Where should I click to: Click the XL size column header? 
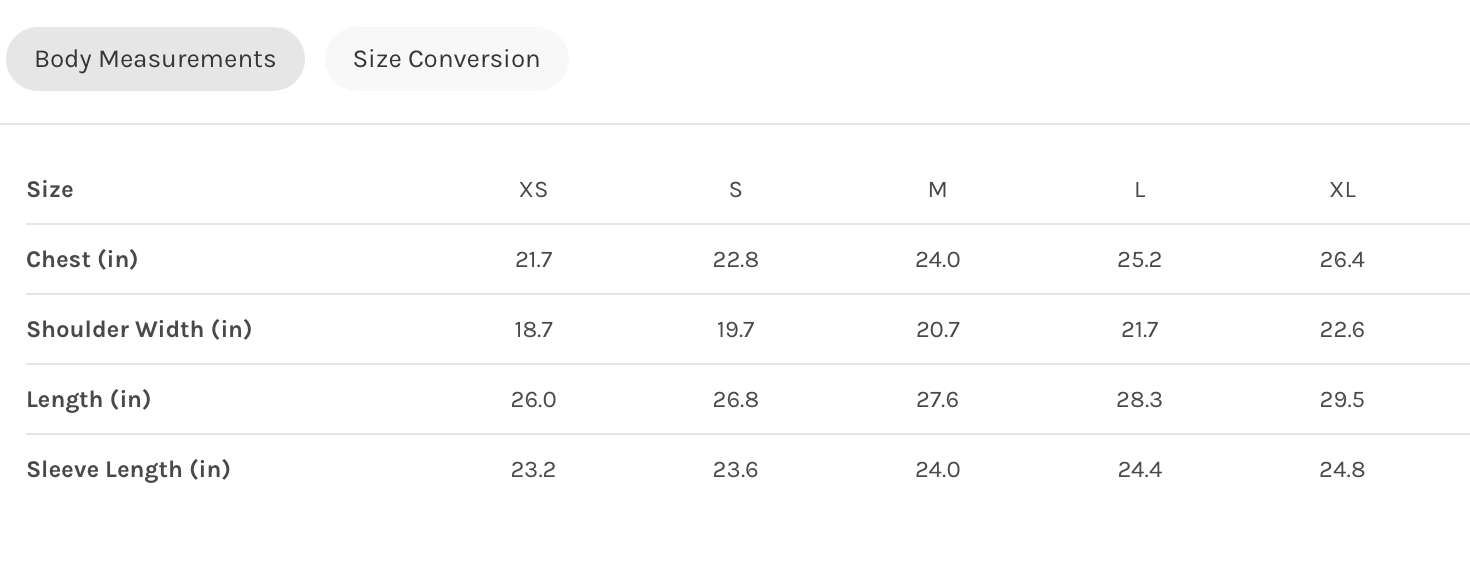(x=1342, y=190)
